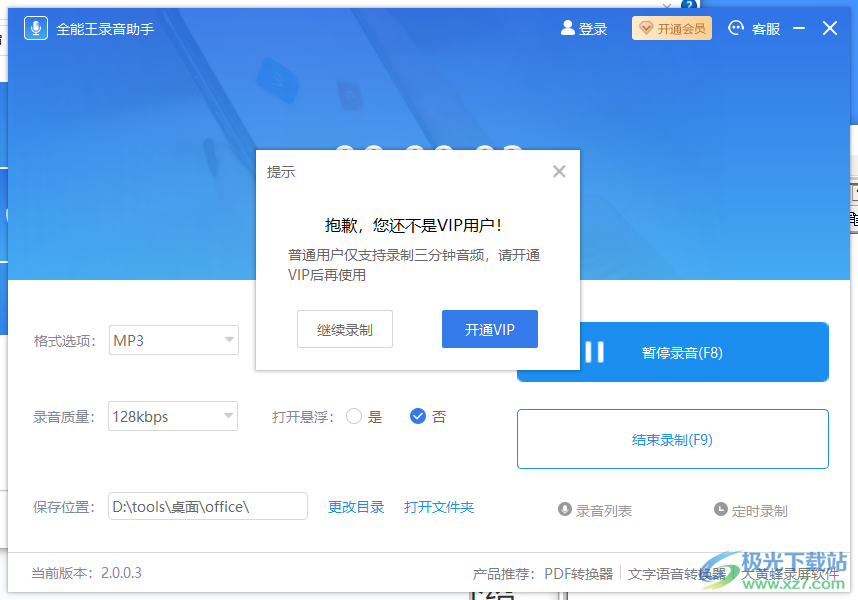
Task: Click the save path input field
Action: pos(207,506)
